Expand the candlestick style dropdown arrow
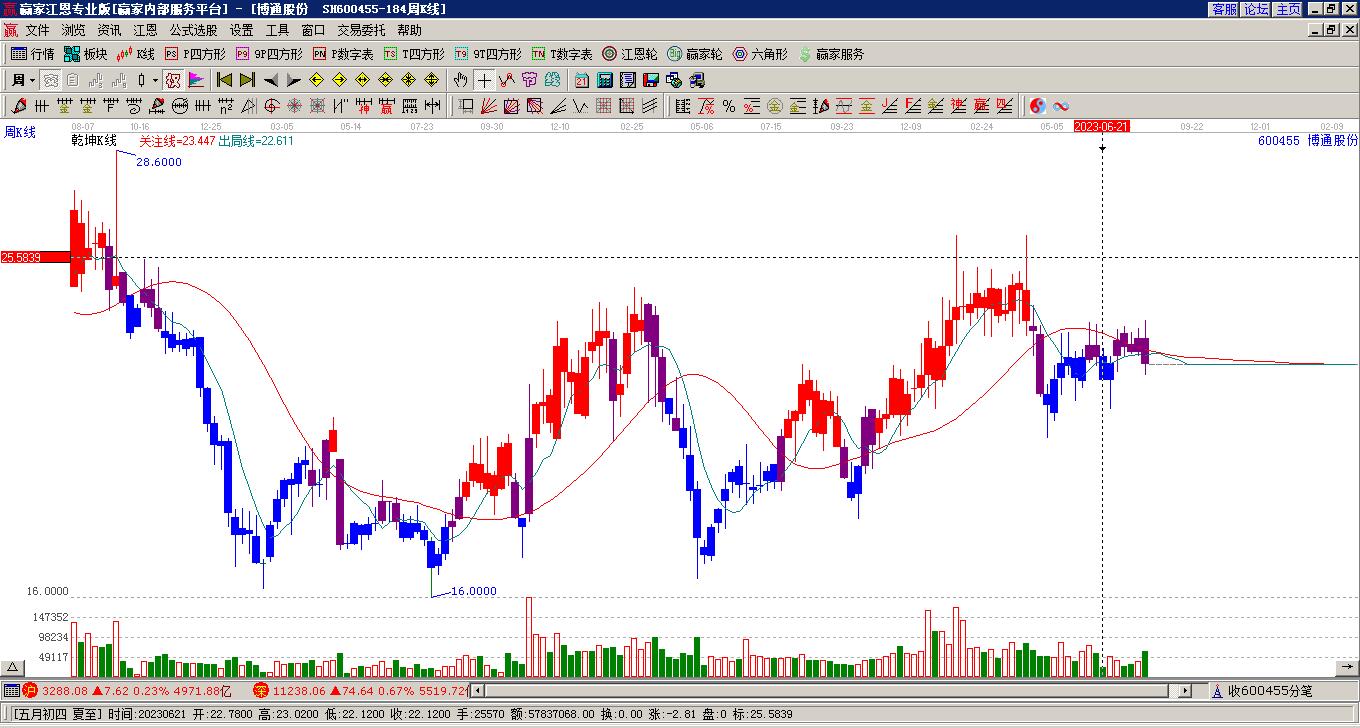The height and width of the screenshot is (728, 1360). [155, 80]
